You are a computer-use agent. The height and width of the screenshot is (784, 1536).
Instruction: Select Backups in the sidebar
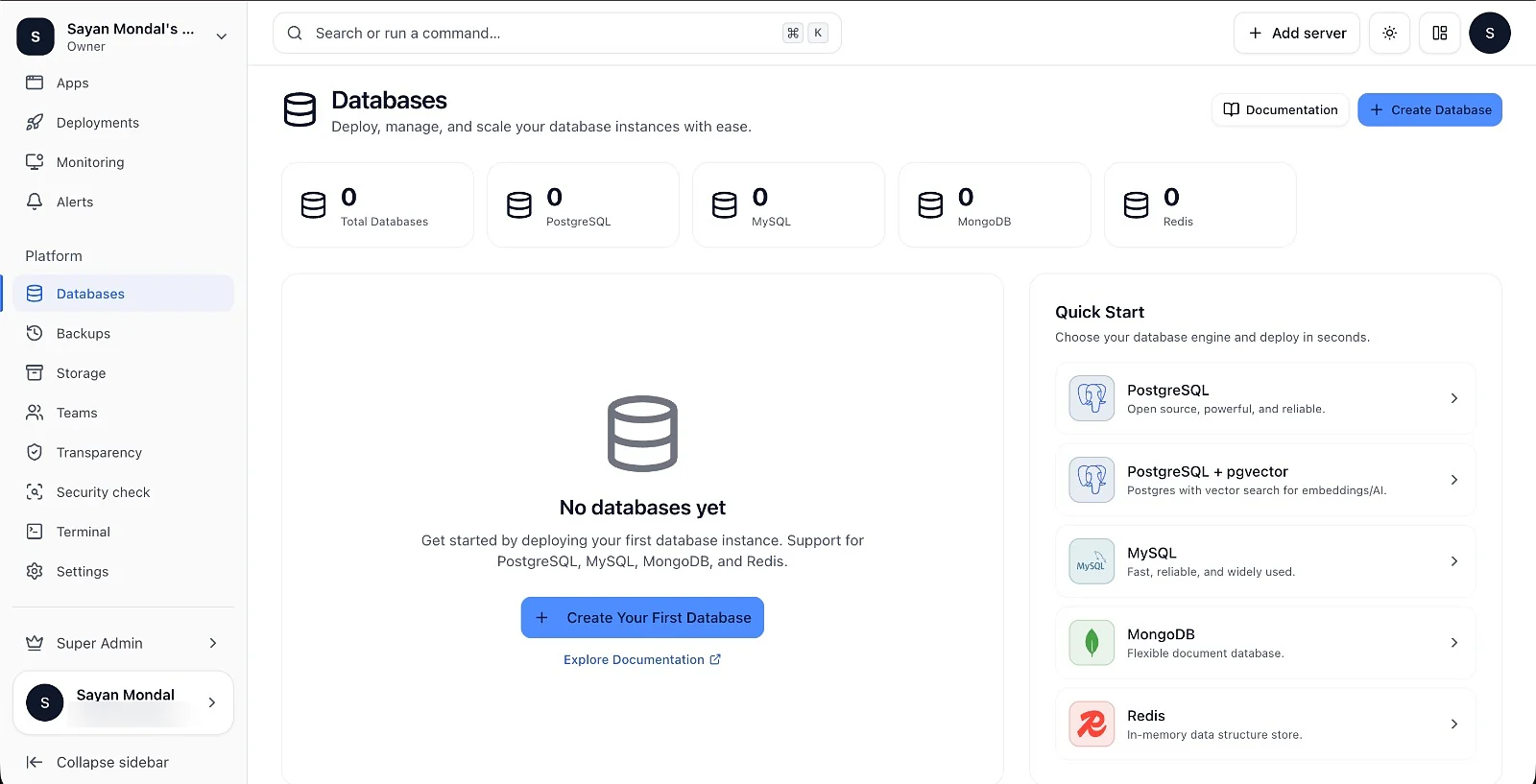point(123,333)
